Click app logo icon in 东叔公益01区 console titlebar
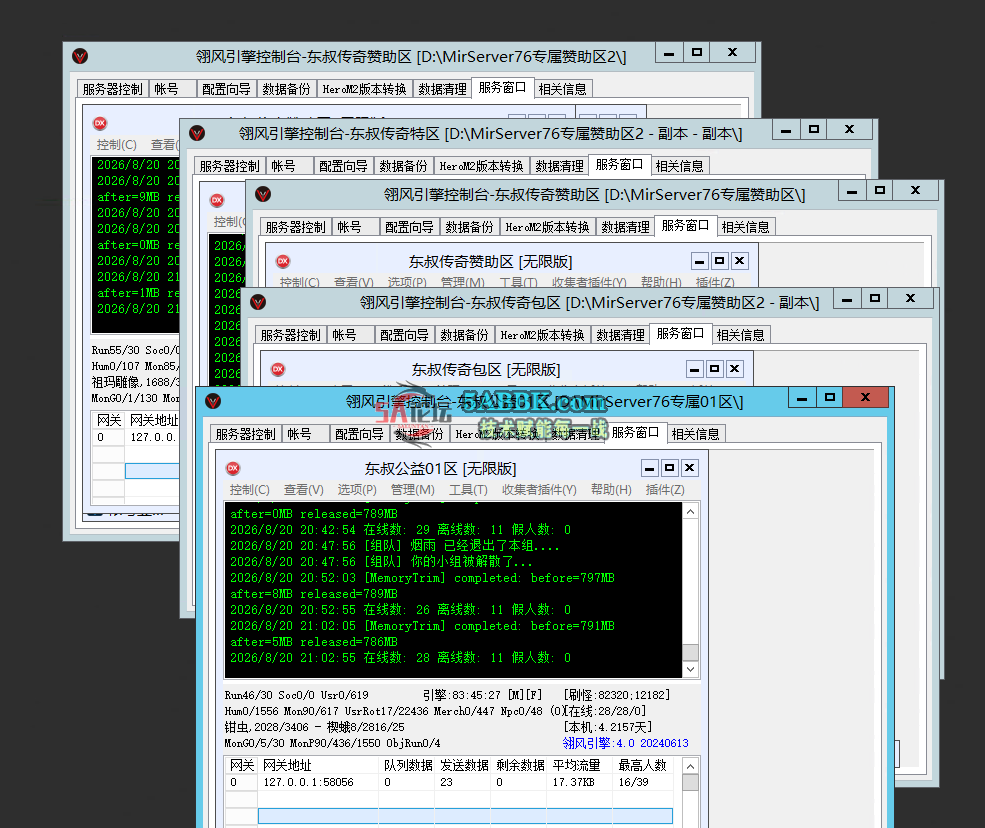The height and width of the screenshot is (828, 985). pos(213,401)
